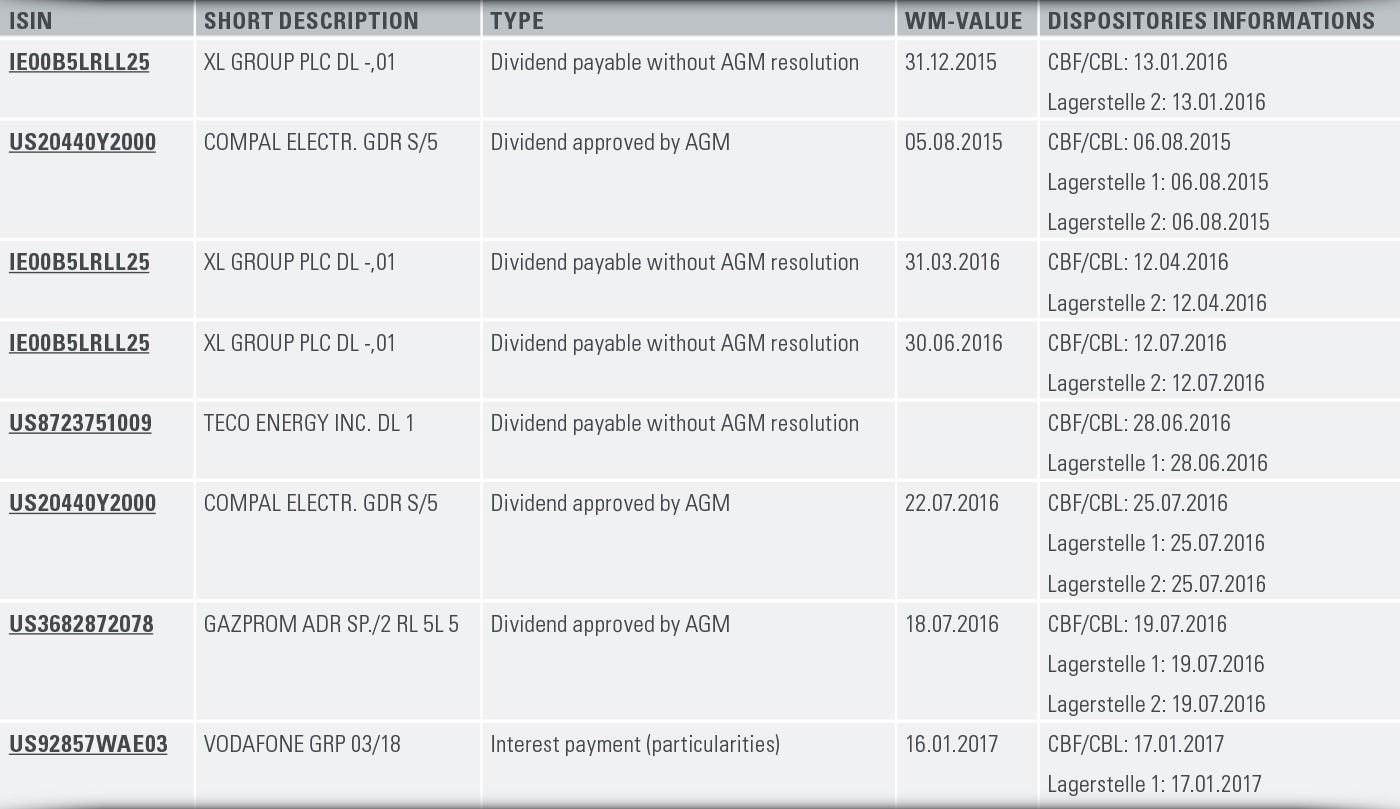Select the Interest payment (particularities) type cell
This screenshot has height=809, width=1400.
(x=635, y=744)
